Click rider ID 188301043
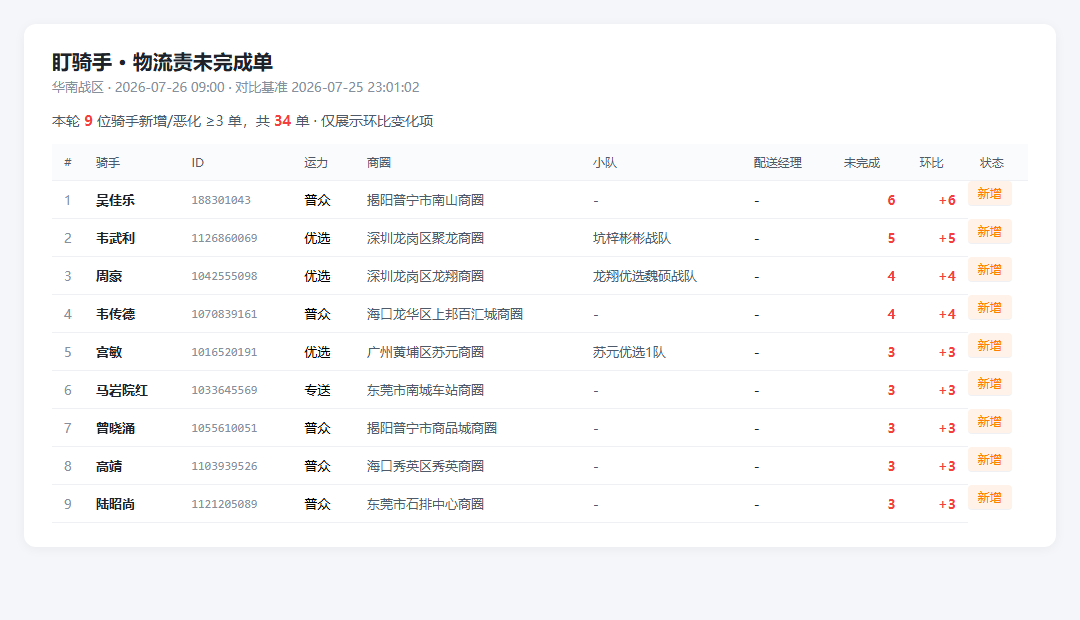This screenshot has height=620, width=1080. click(221, 200)
